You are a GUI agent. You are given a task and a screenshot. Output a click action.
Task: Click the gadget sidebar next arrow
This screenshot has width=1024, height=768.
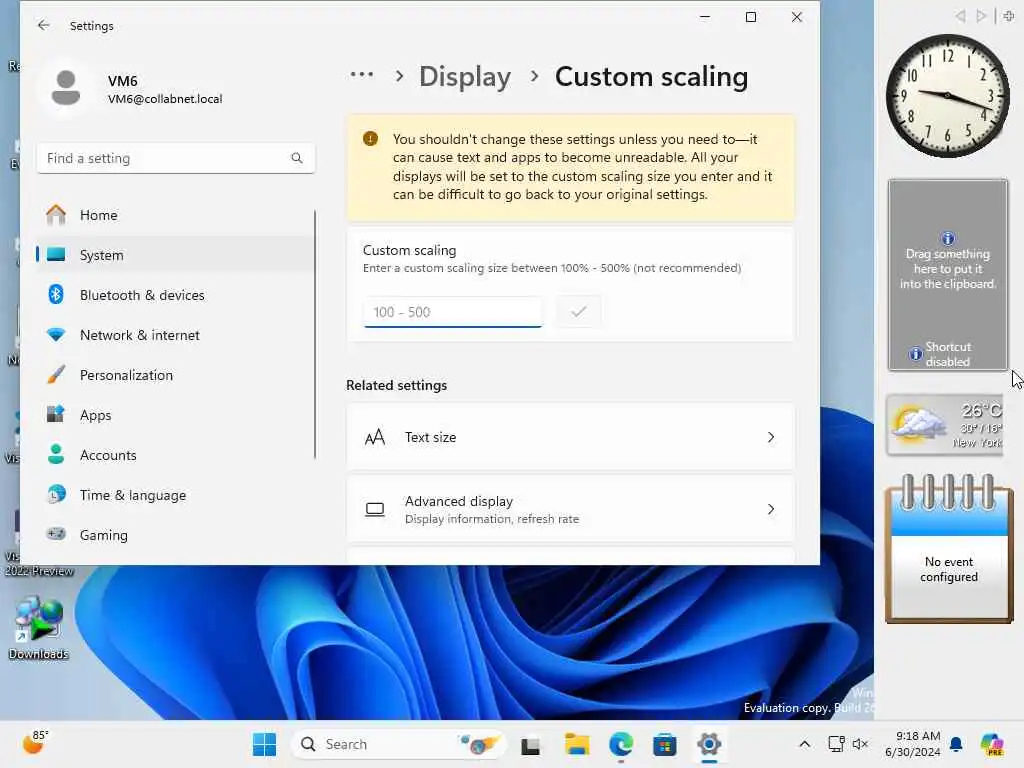point(981,16)
